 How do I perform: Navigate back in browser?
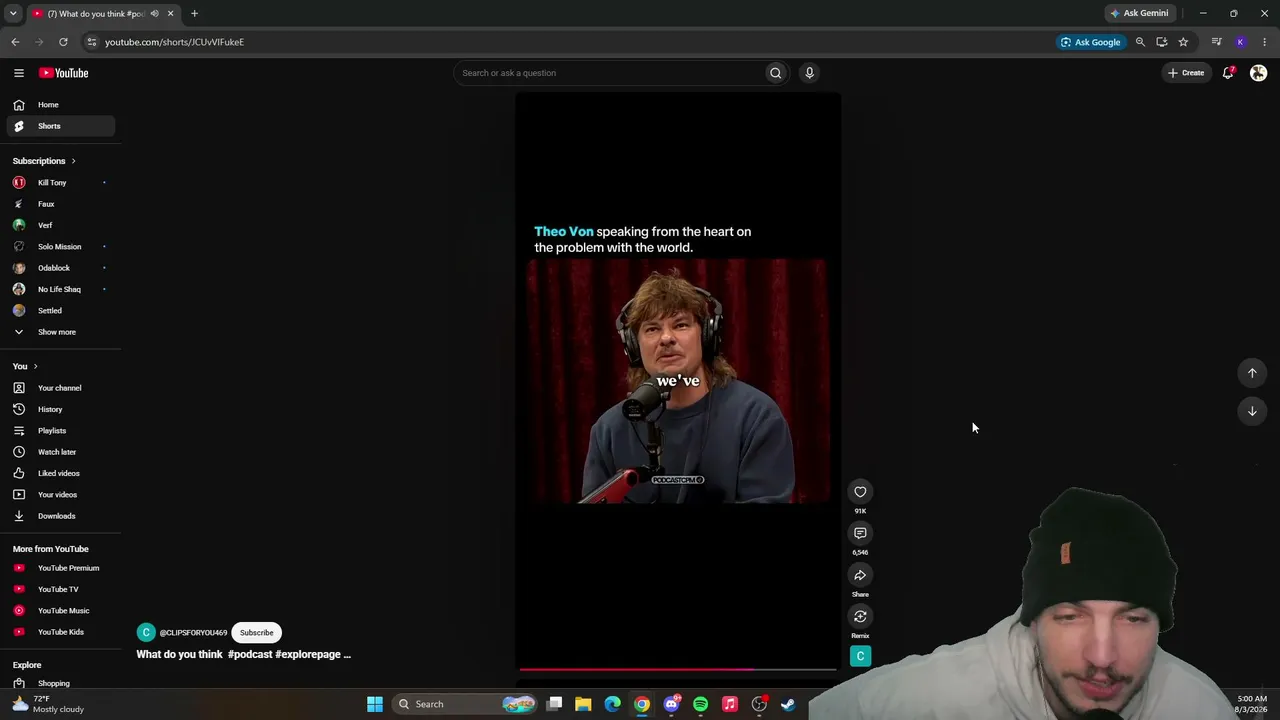(x=15, y=42)
